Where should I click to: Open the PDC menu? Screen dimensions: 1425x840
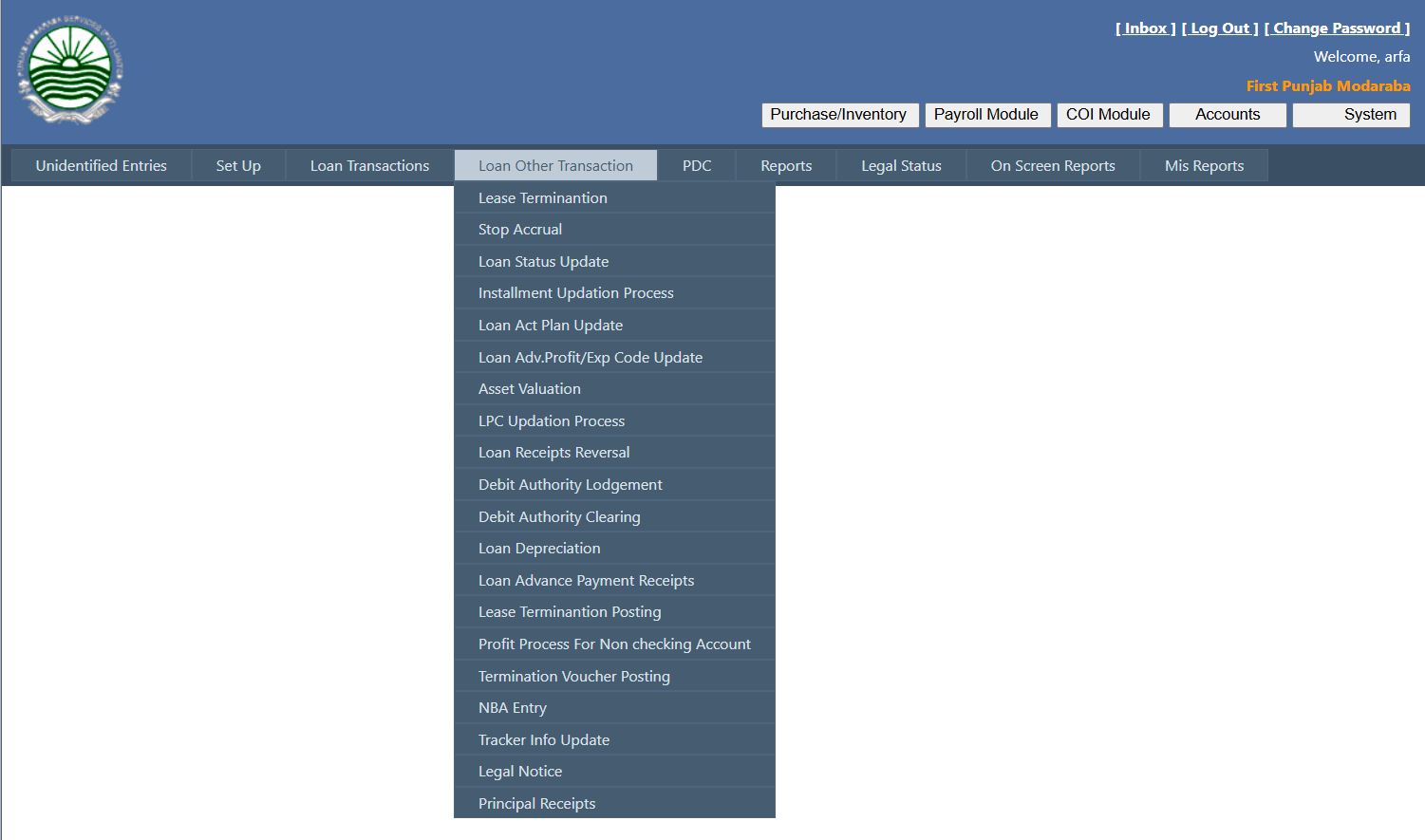[x=697, y=165]
